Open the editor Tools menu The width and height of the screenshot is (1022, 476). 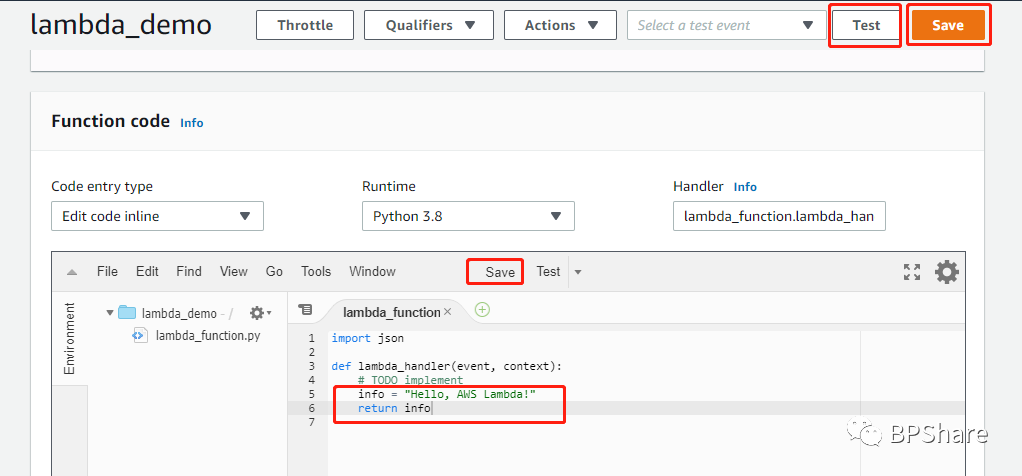tap(316, 271)
